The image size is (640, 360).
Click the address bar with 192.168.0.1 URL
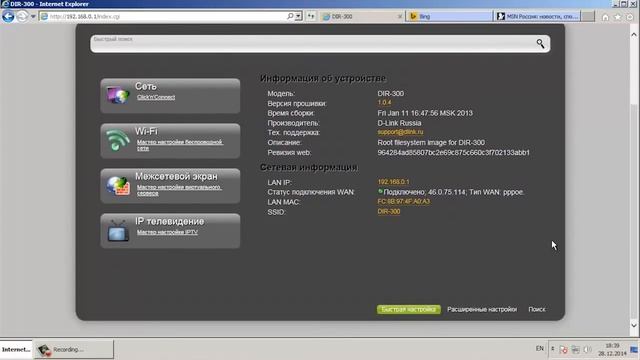pyautogui.click(x=163, y=16)
